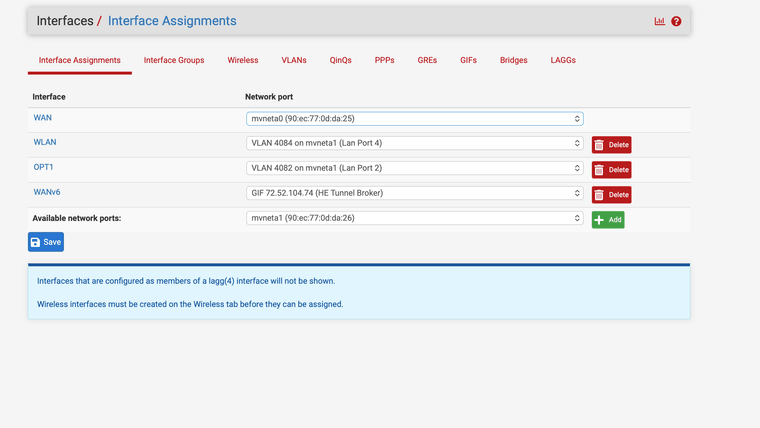Save the interface assignments
This screenshot has height=428, width=760.
(x=46, y=242)
